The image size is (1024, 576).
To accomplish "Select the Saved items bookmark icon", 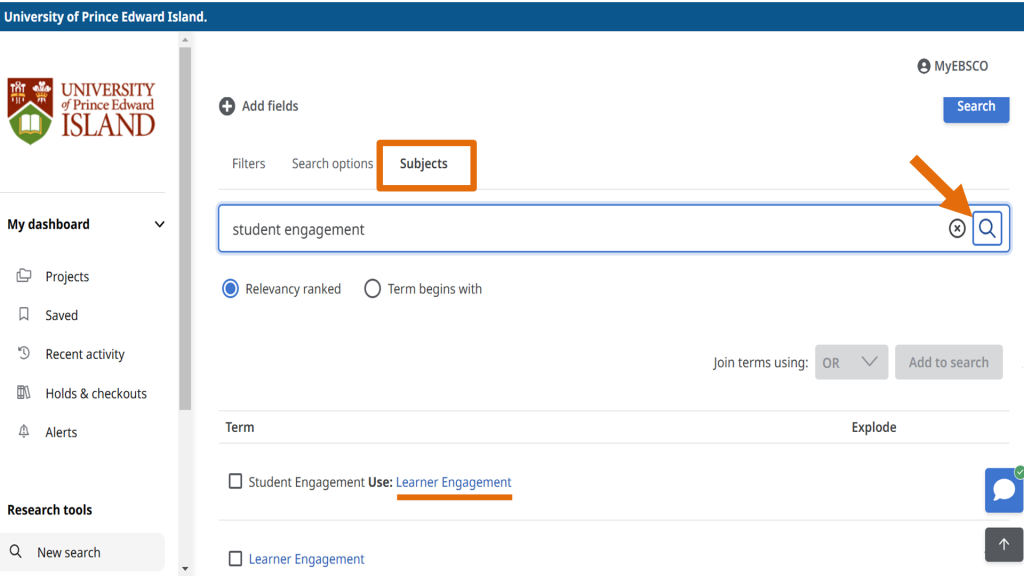I will click(24, 315).
